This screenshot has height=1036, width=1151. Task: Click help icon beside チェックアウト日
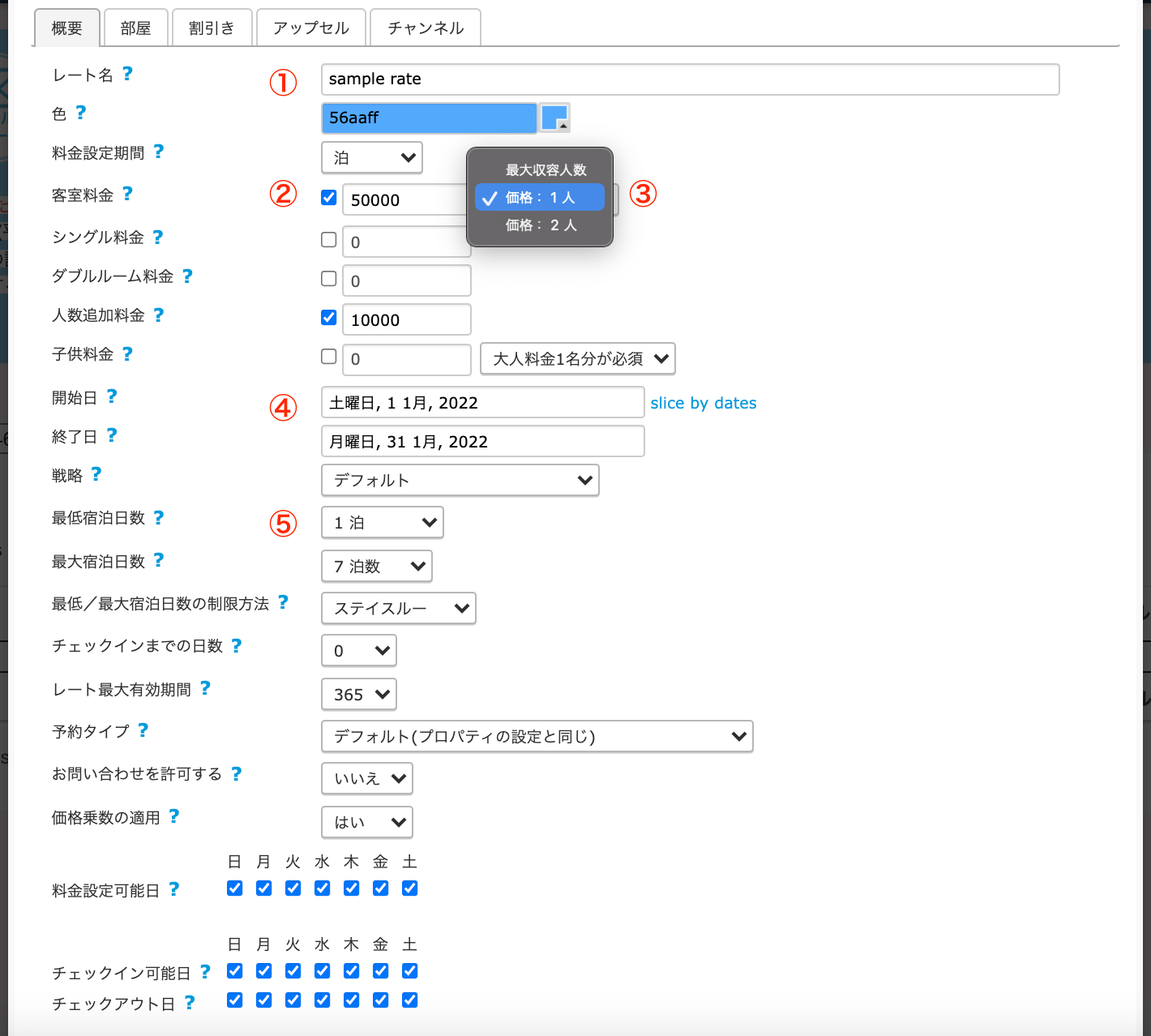coord(190,1003)
